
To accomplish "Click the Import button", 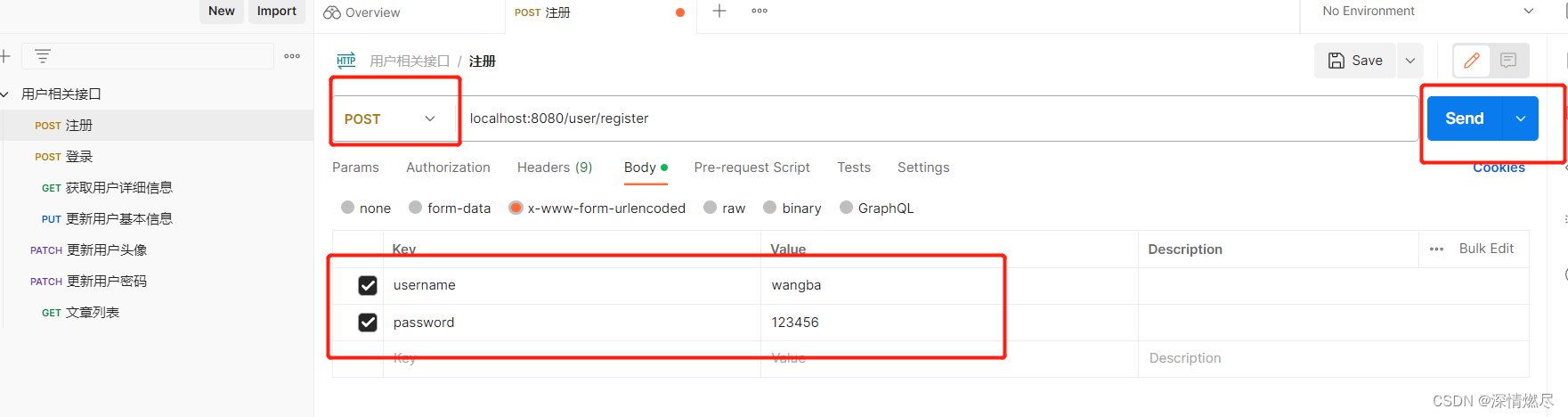I will click(x=277, y=11).
